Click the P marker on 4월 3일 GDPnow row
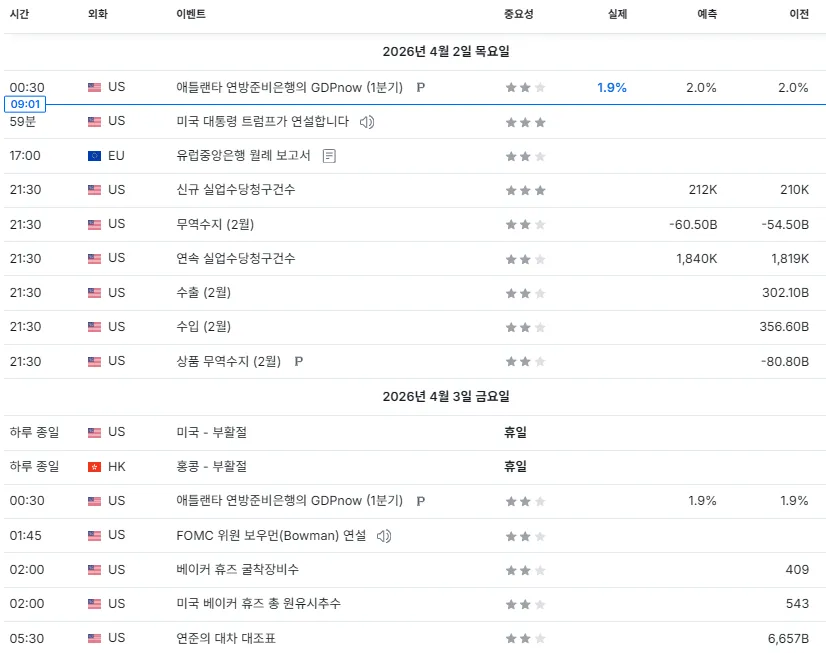The height and width of the screenshot is (653, 826). (x=420, y=501)
